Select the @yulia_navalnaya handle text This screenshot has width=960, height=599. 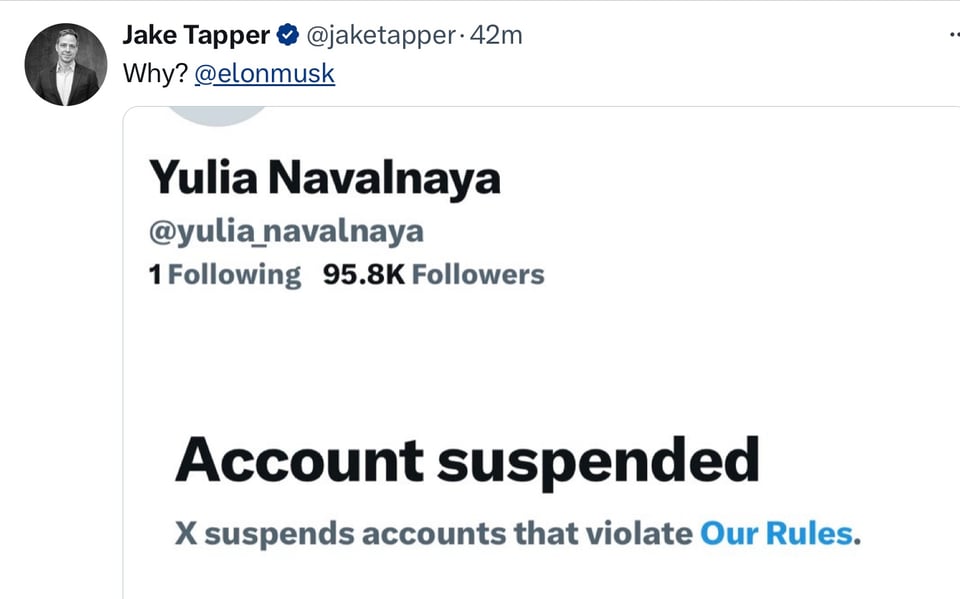(x=286, y=232)
